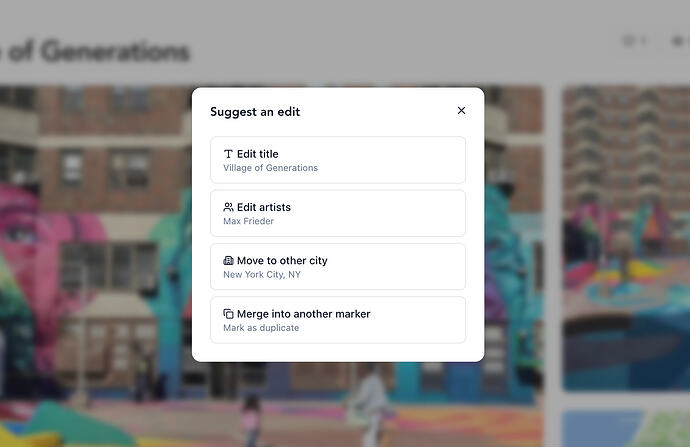The width and height of the screenshot is (690, 447).
Task: Choose Move to other city
Action: tap(338, 267)
